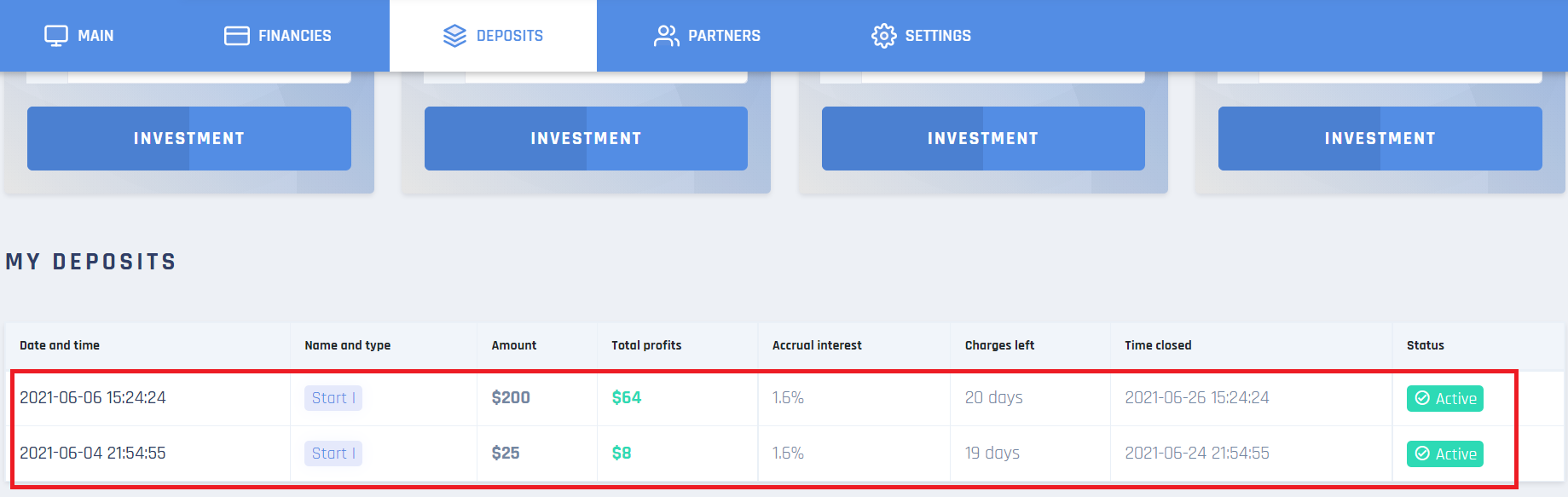The height and width of the screenshot is (497, 1568).
Task: Click the Partners people icon
Action: click(666, 36)
